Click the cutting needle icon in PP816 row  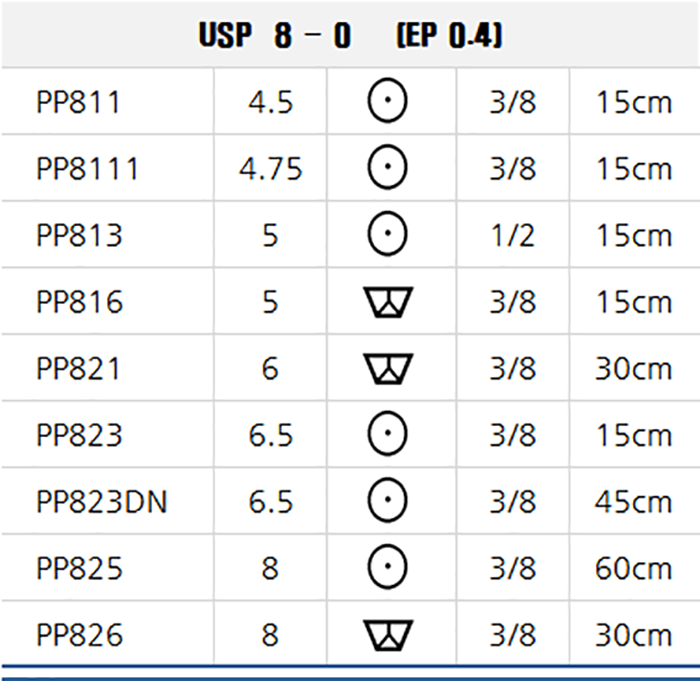388,302
